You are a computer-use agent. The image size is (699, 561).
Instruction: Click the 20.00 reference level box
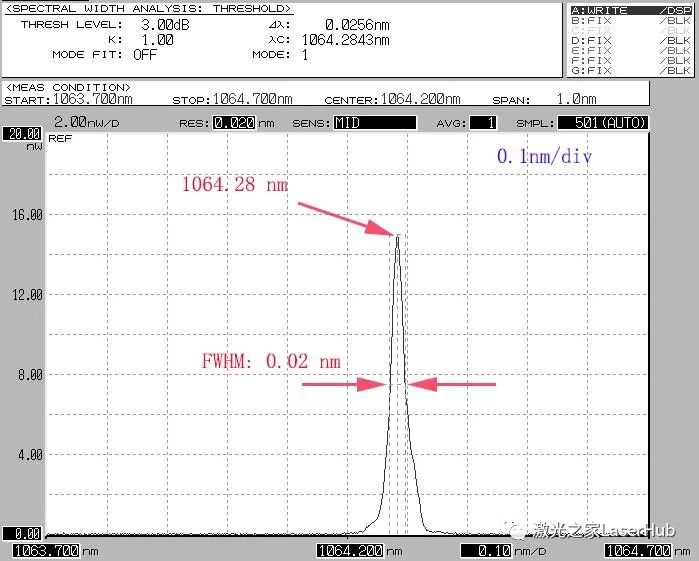[21, 133]
